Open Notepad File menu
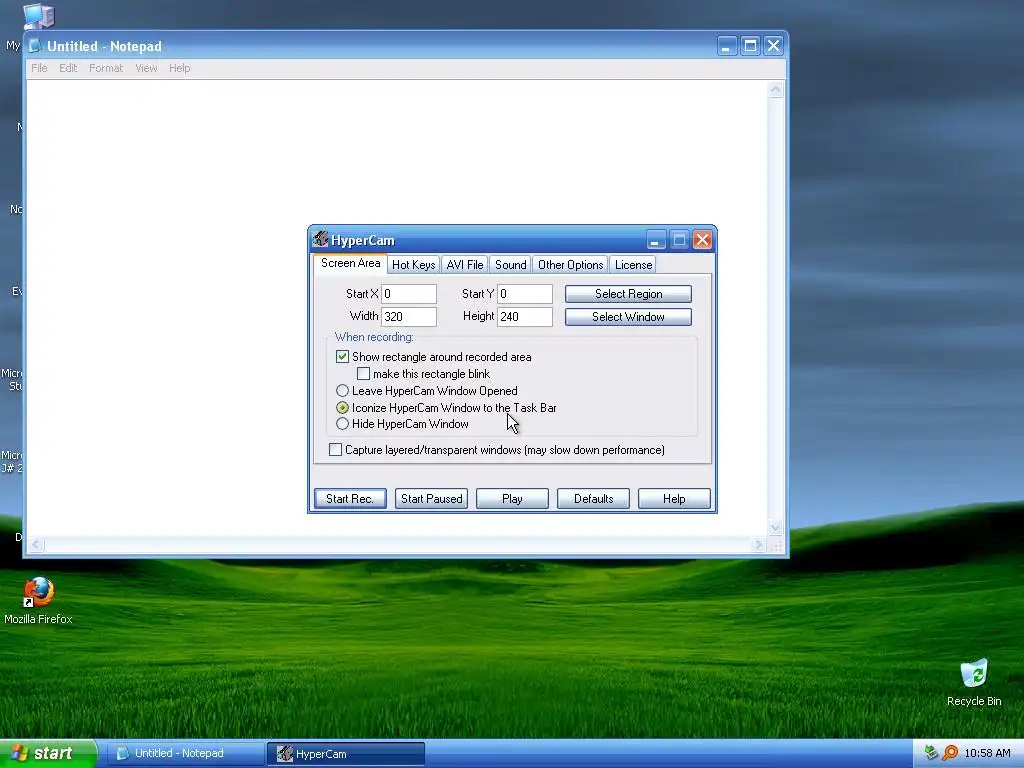Image resolution: width=1024 pixels, height=768 pixels. click(39, 68)
